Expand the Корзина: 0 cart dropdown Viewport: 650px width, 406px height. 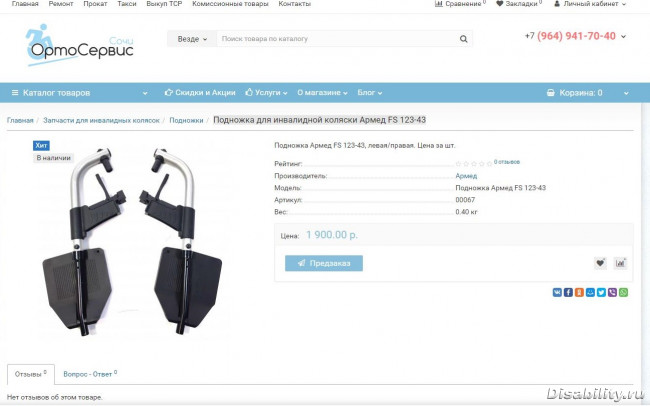pyautogui.click(x=588, y=92)
